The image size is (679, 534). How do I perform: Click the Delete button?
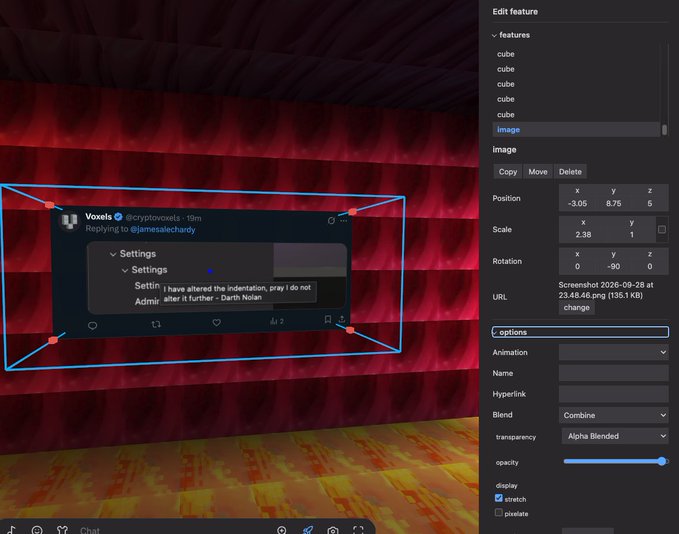coord(570,172)
